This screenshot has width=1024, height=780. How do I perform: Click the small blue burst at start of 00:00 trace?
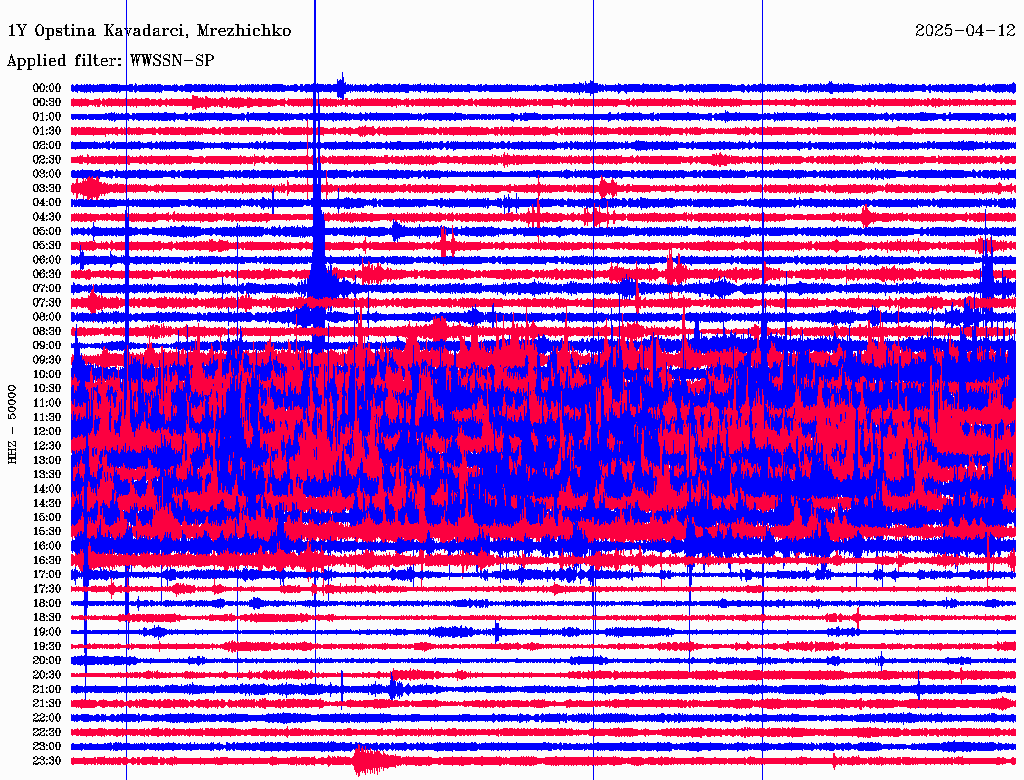click(x=341, y=87)
